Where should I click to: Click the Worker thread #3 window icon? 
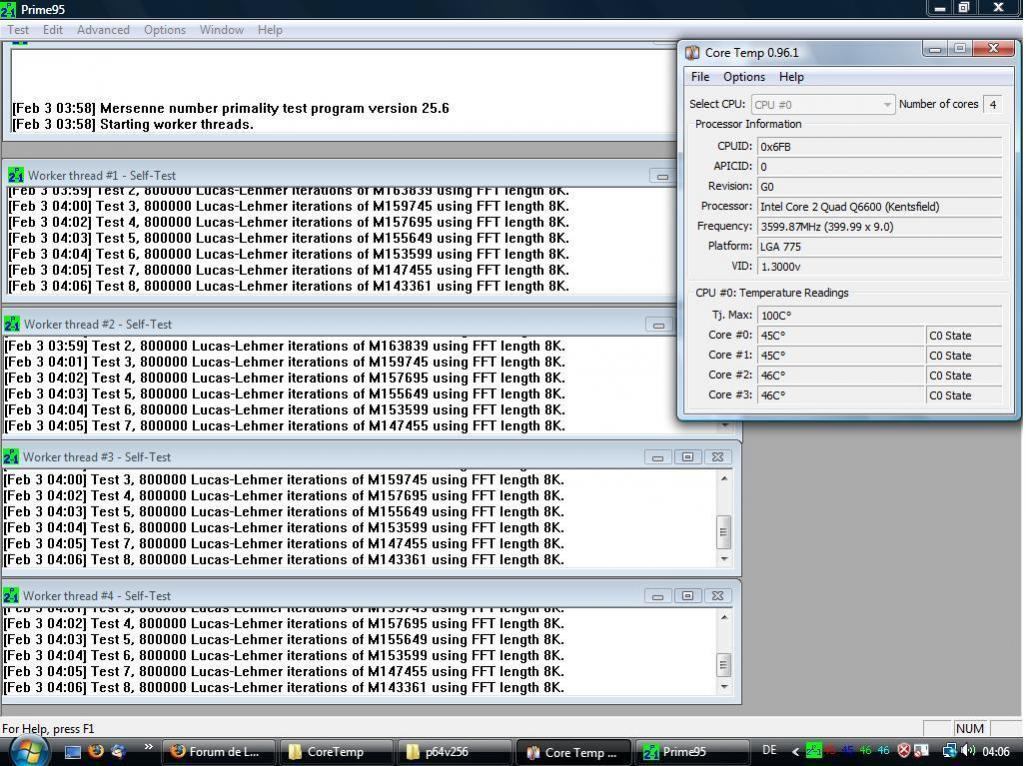coord(11,457)
